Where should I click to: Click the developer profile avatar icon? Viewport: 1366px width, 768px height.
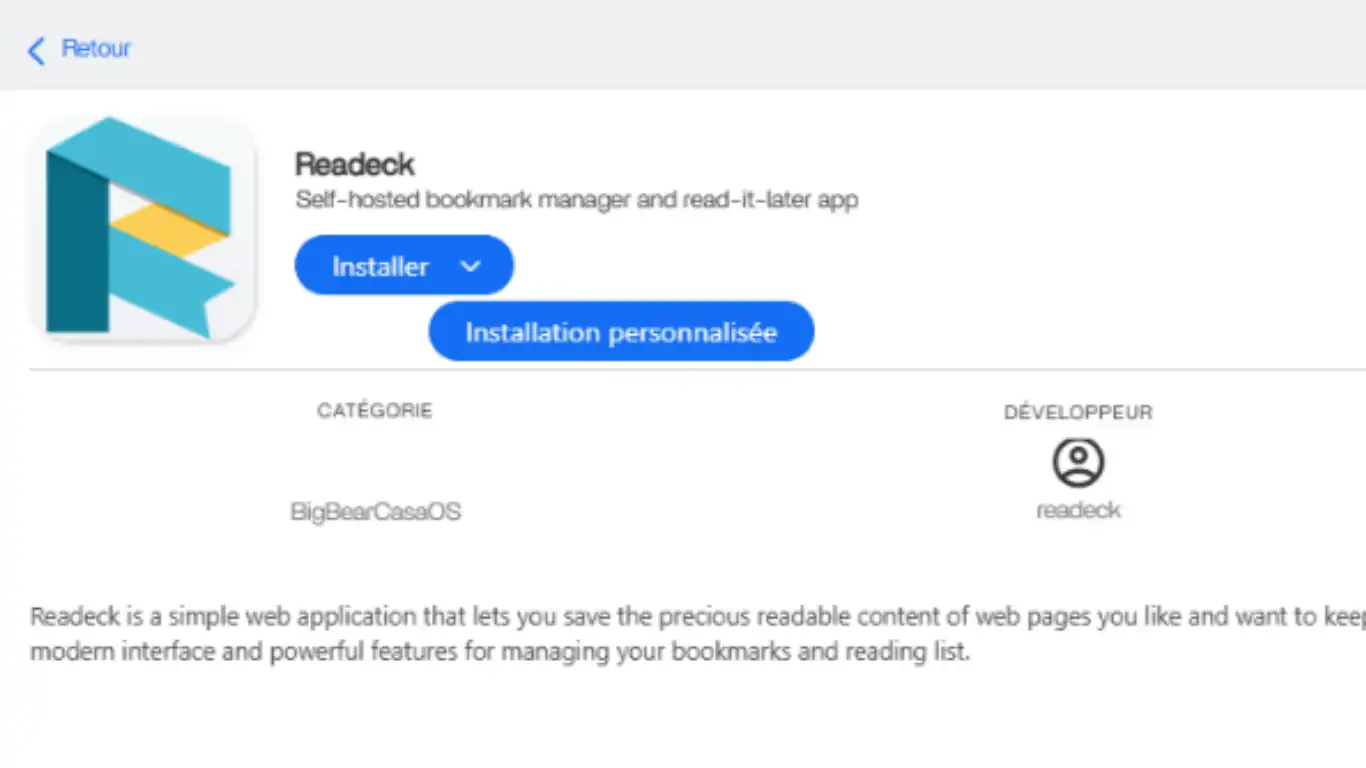[1078, 462]
